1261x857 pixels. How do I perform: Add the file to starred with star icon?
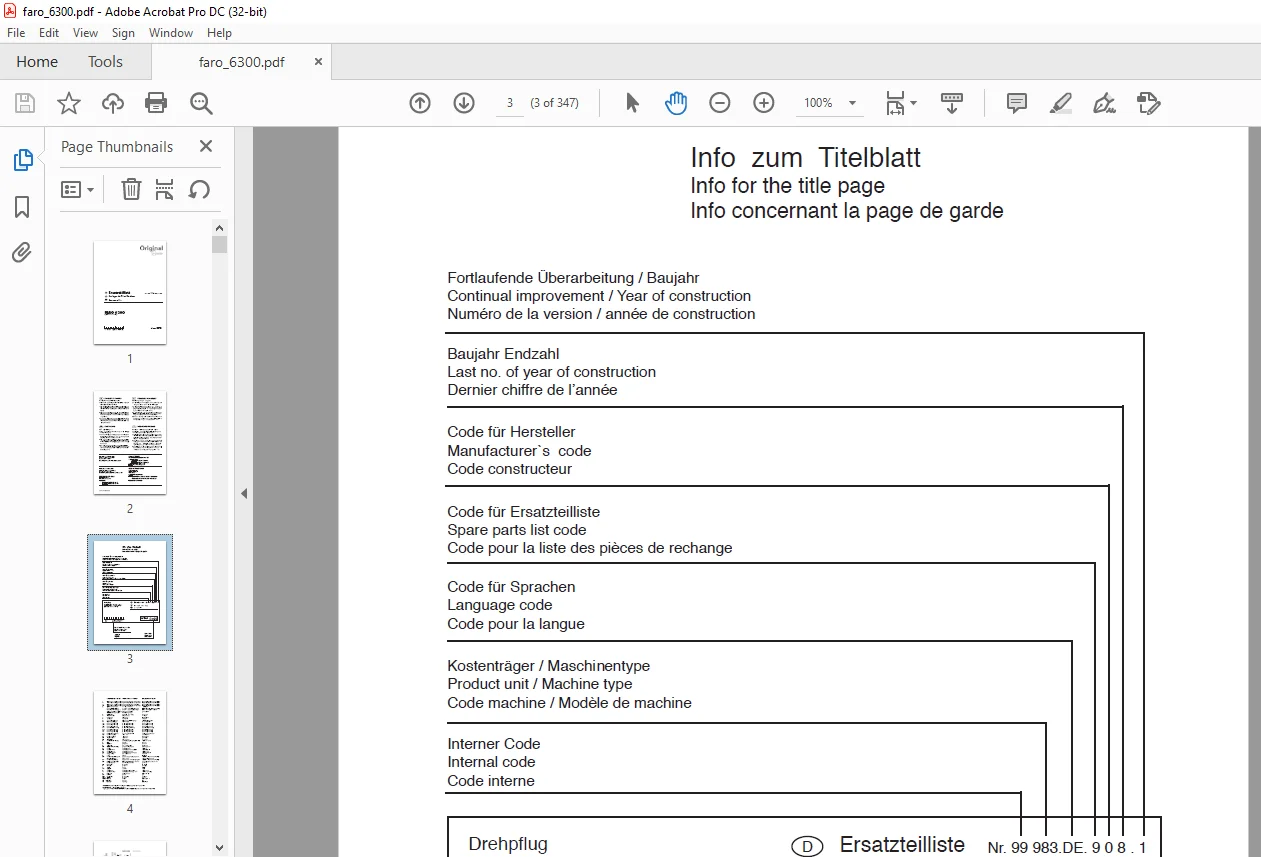(x=68, y=103)
